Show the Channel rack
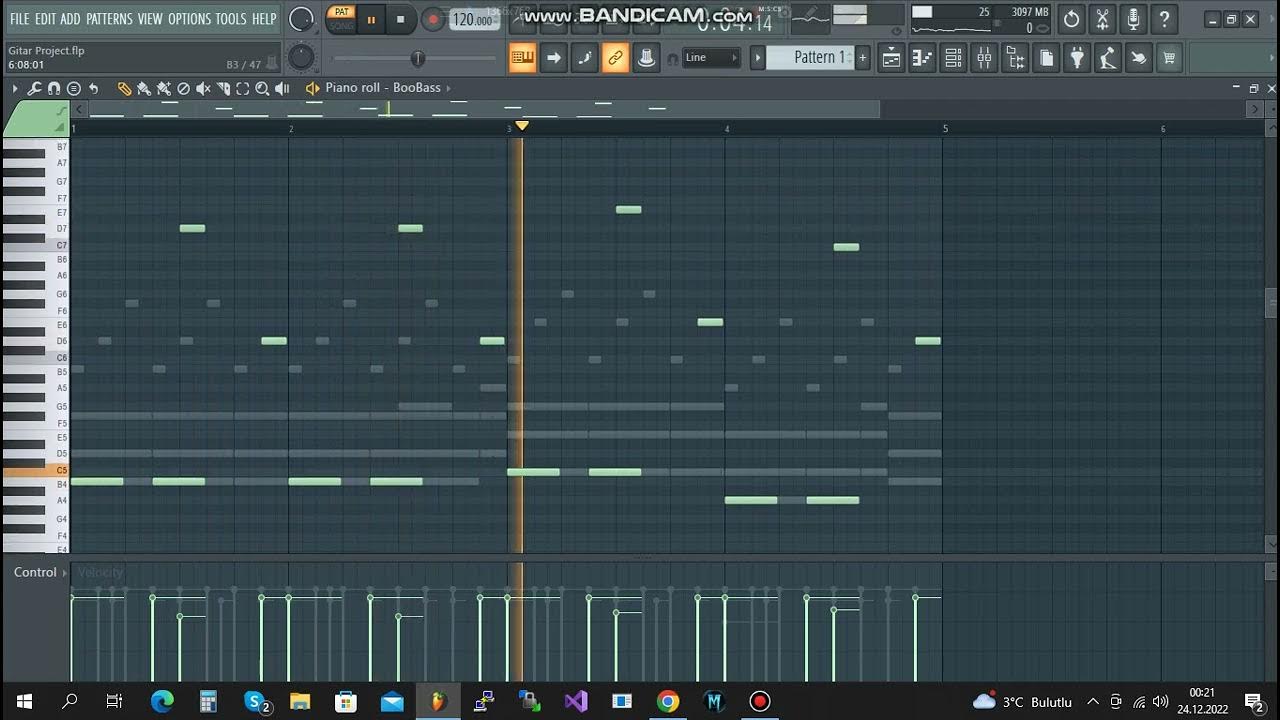 953,58
